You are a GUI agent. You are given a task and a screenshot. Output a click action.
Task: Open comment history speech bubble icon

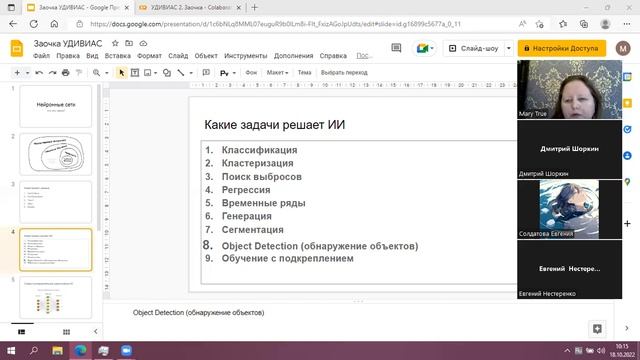tap(396, 48)
